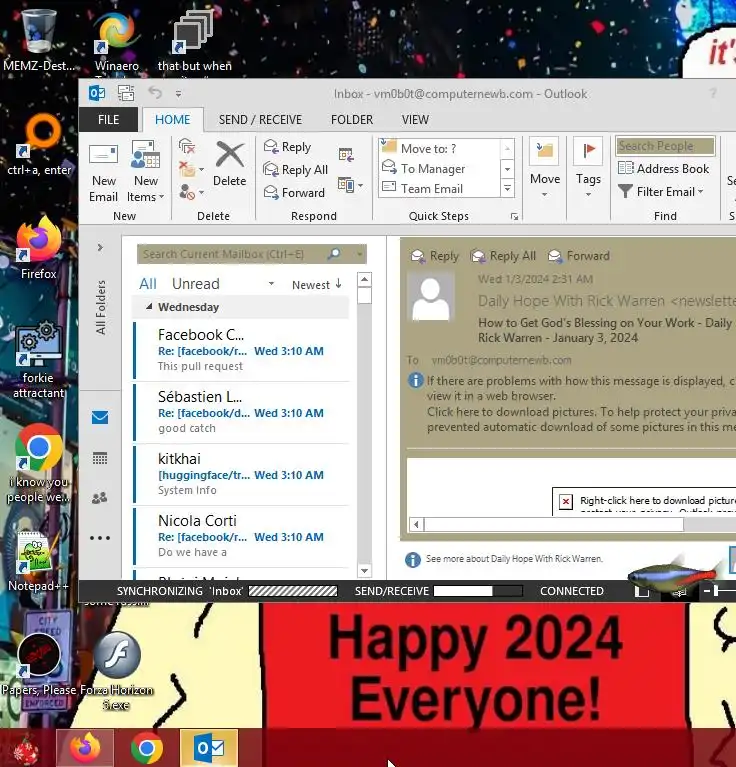This screenshot has width=736, height=767.
Task: Open Chrome from the taskbar
Action: point(147,748)
